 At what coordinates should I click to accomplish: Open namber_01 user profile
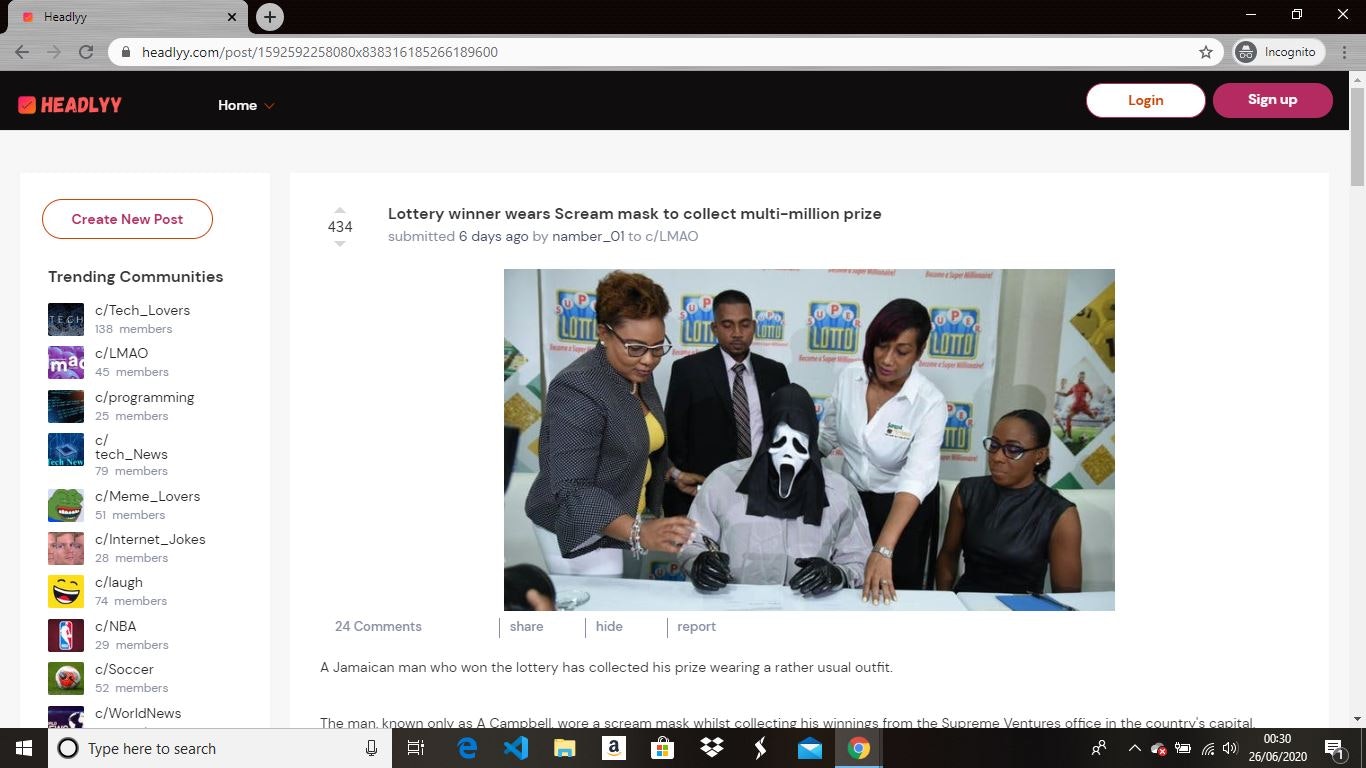point(588,236)
